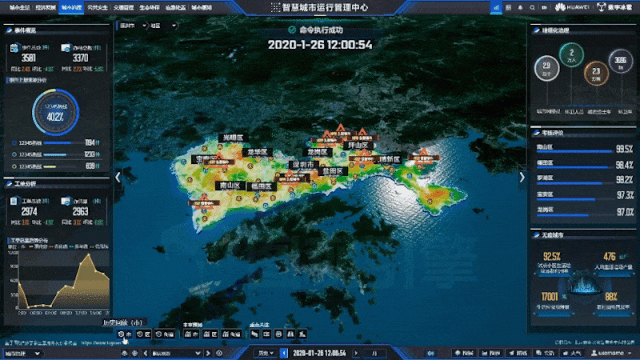Switch to the highlighted third top navigation tab
Screen dimensions: 640x360
tap(71, 7)
